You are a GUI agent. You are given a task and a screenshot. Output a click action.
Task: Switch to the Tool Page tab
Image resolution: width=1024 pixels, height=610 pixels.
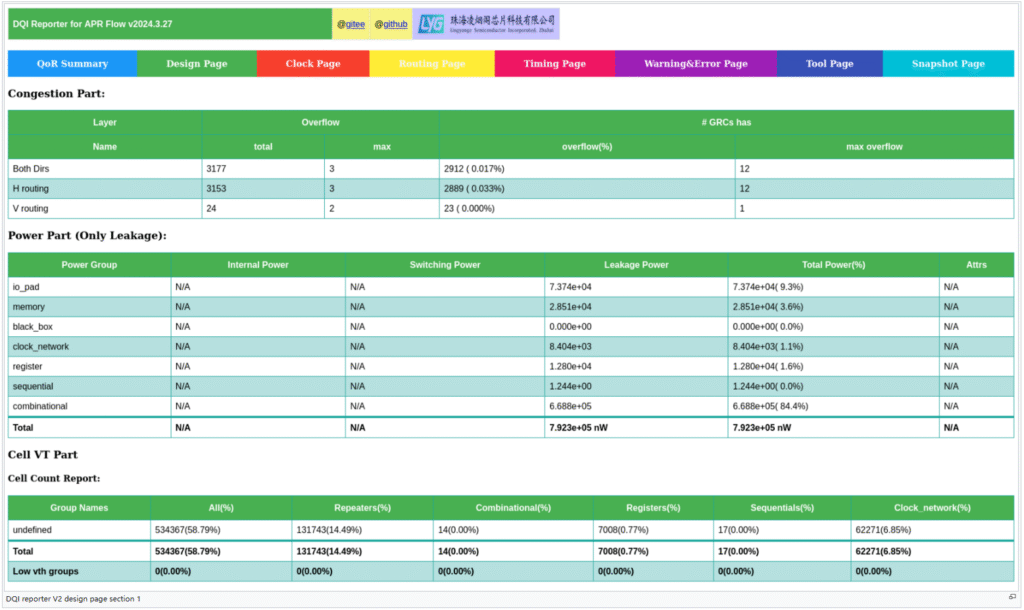point(829,64)
